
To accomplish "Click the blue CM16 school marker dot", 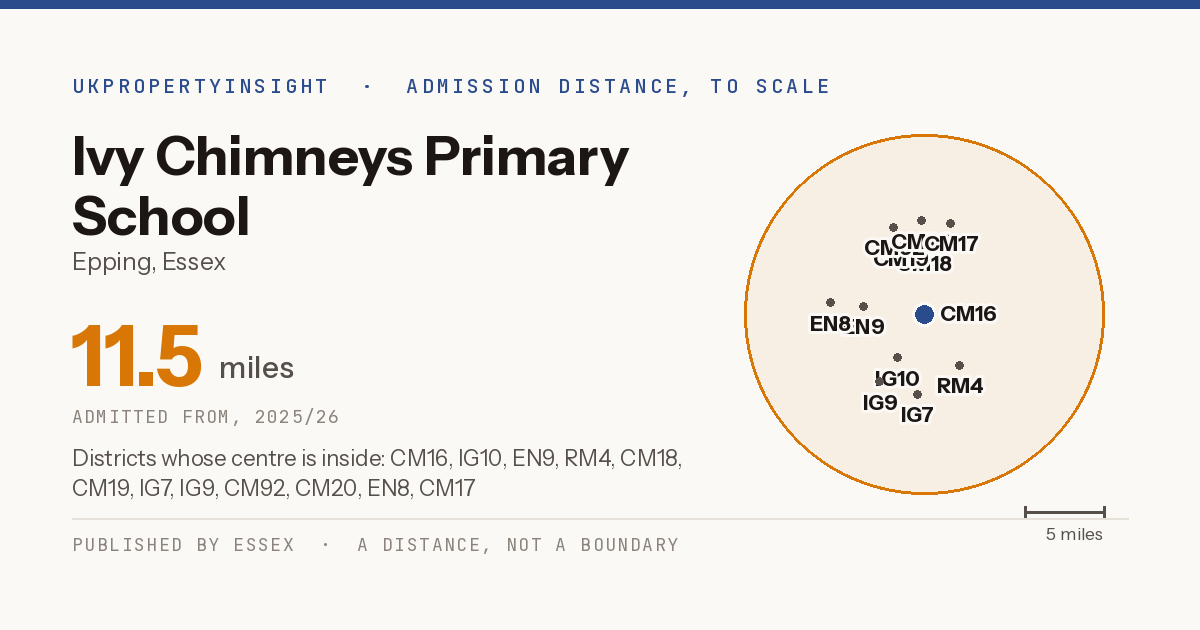I will pos(924,314).
